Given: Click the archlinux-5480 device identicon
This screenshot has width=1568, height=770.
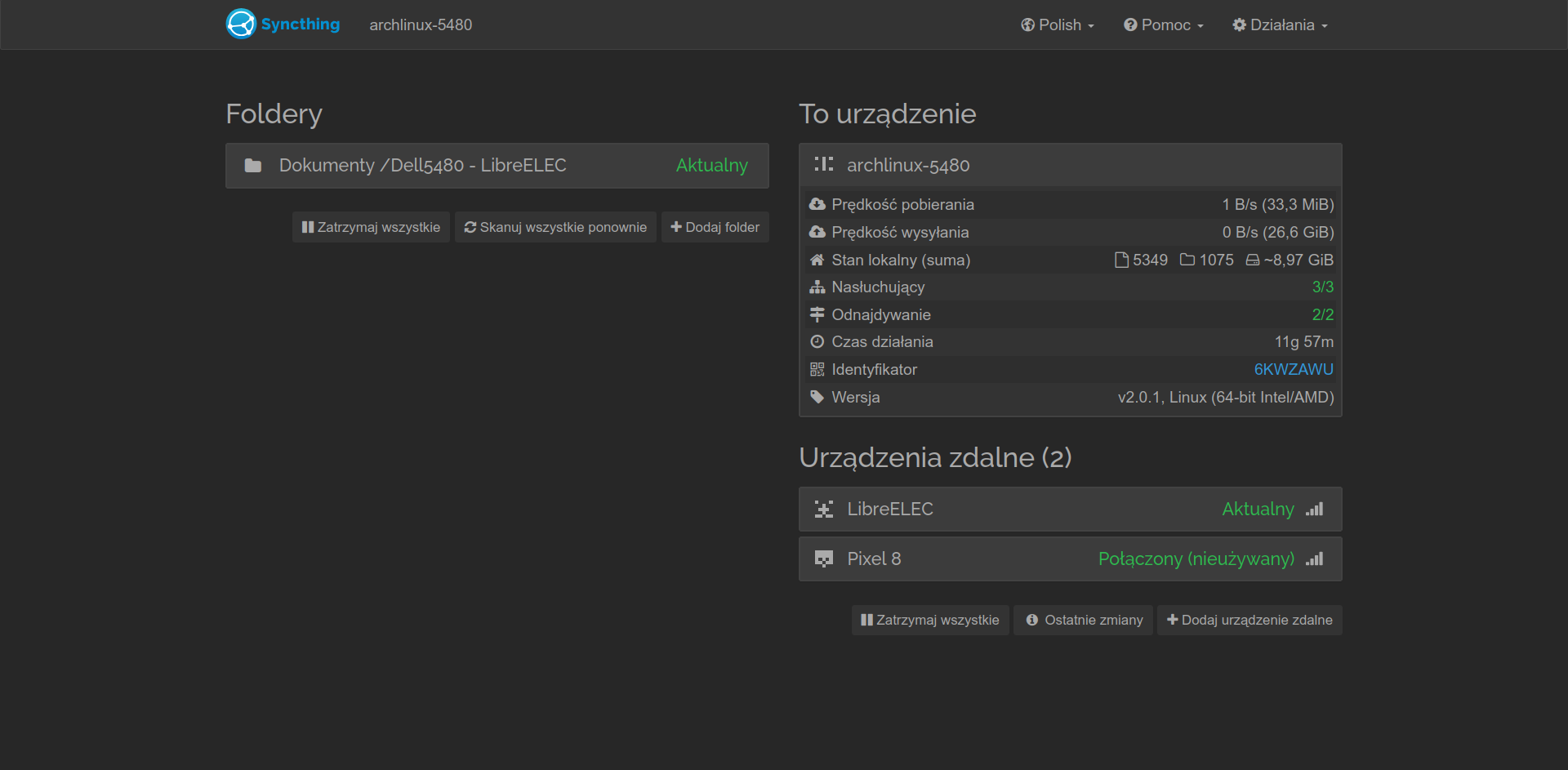Looking at the screenshot, I should point(823,165).
